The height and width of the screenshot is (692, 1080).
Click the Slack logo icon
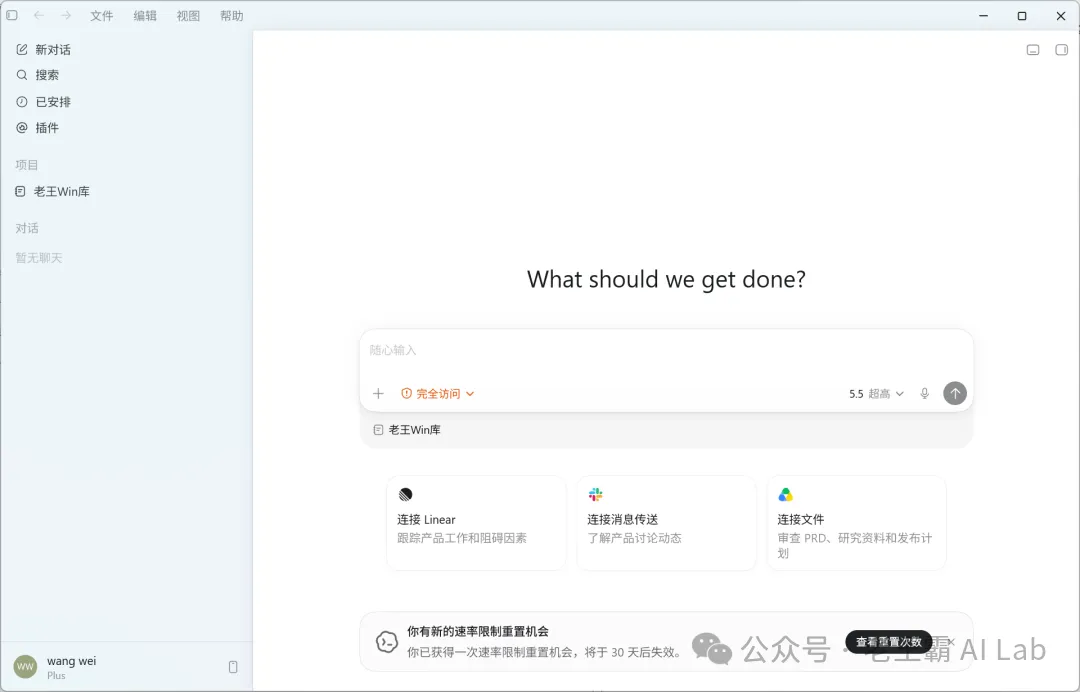(x=596, y=494)
